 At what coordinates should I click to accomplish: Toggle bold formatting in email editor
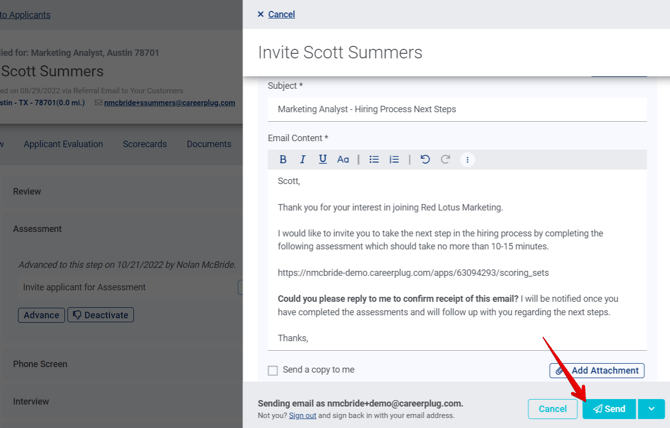click(283, 160)
